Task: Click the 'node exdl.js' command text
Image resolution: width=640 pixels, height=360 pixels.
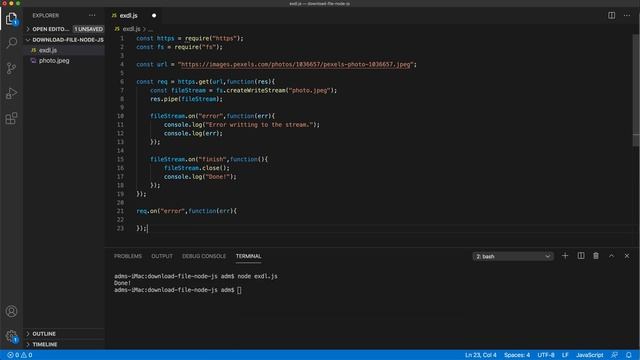Action: [258, 276]
